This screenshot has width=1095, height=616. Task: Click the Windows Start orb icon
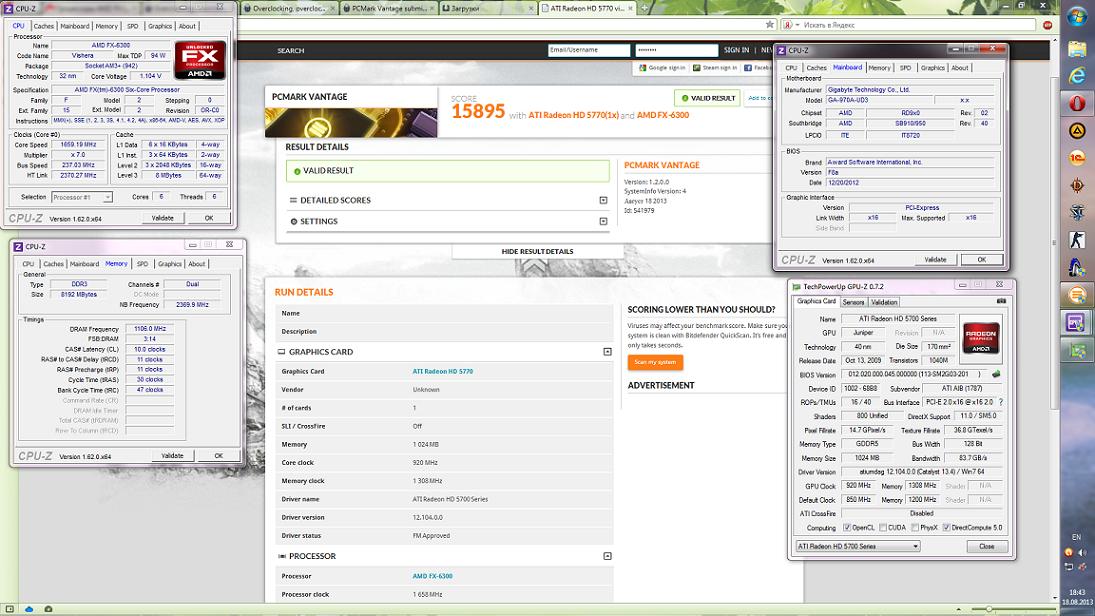click(1076, 17)
